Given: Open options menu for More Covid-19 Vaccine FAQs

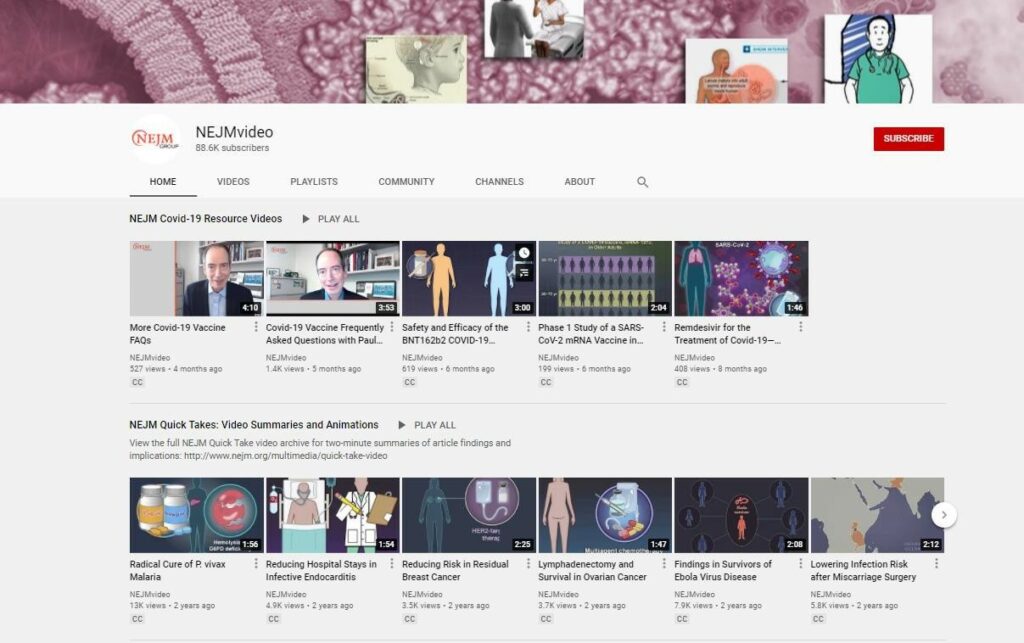Looking at the screenshot, I should [x=256, y=327].
